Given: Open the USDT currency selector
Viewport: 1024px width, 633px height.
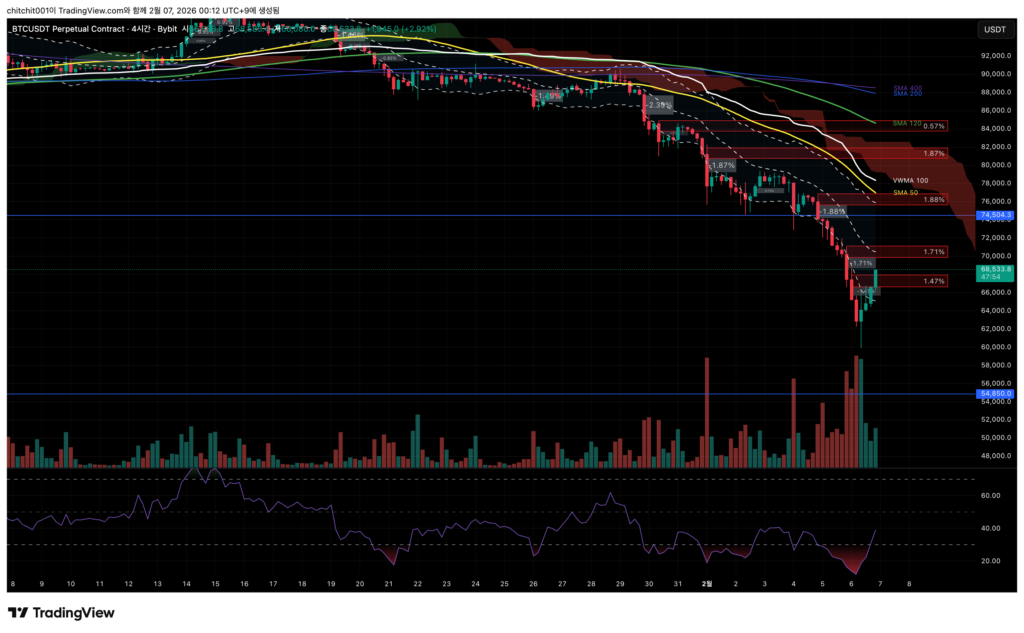Looking at the screenshot, I should click(994, 30).
